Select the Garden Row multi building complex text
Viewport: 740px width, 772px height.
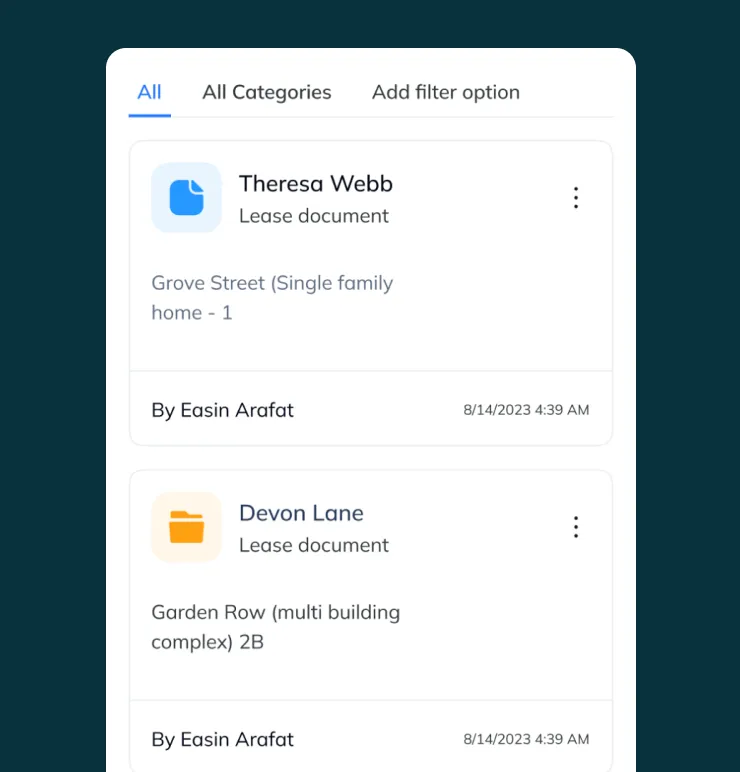[275, 627]
